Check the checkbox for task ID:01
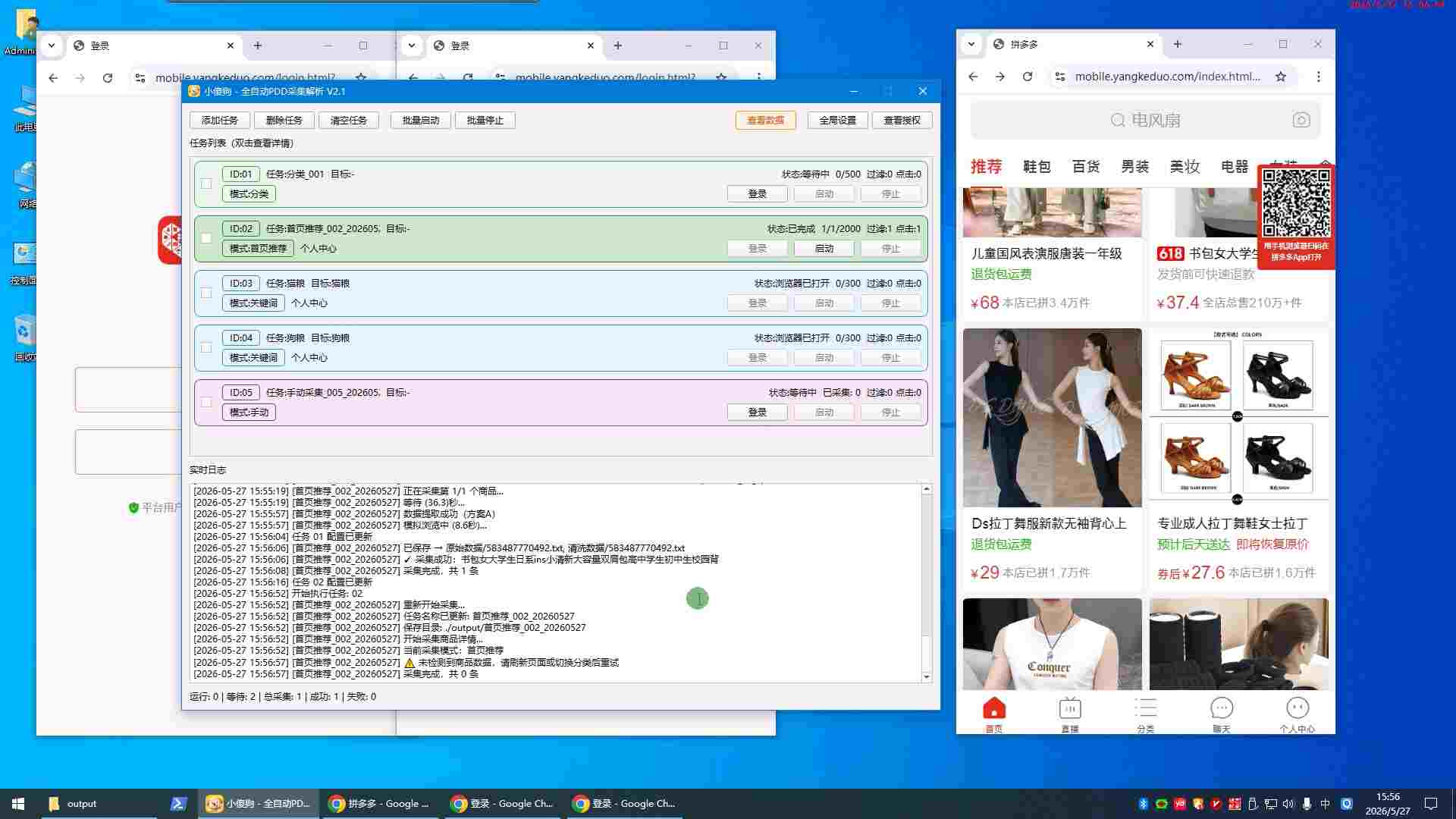 tap(206, 184)
